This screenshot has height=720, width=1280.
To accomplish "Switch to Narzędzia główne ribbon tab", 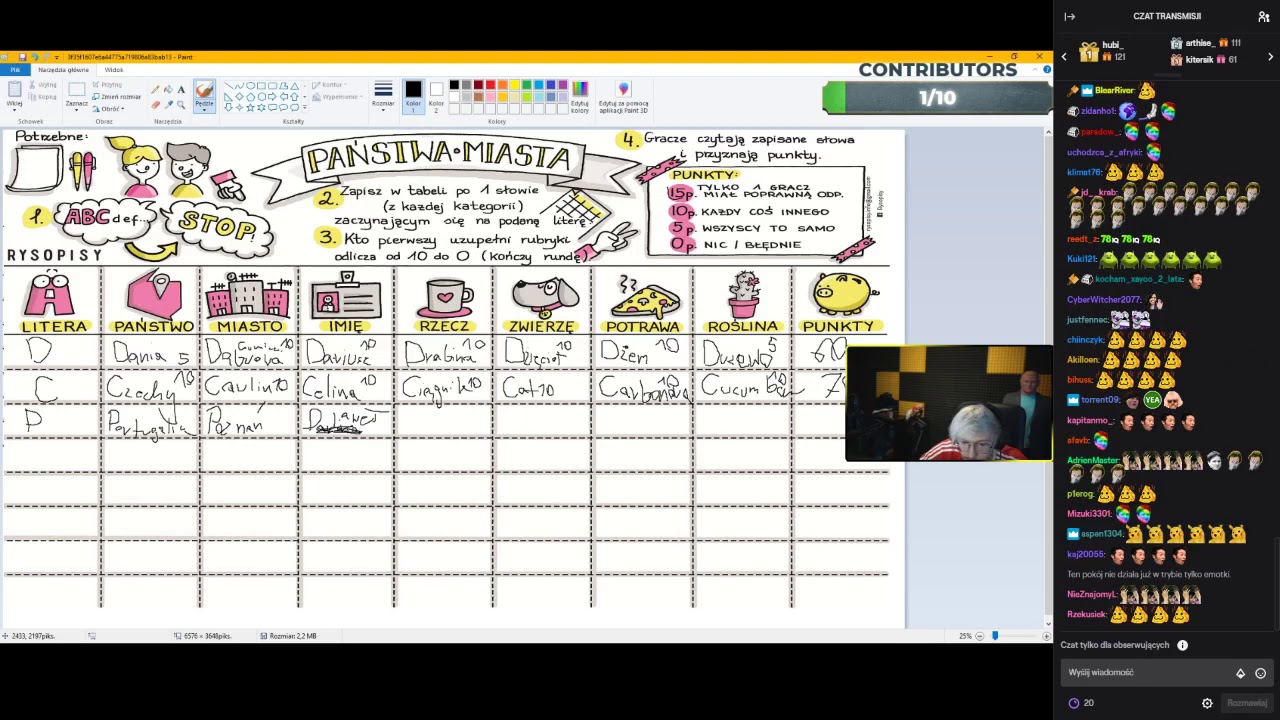I will (x=63, y=70).
